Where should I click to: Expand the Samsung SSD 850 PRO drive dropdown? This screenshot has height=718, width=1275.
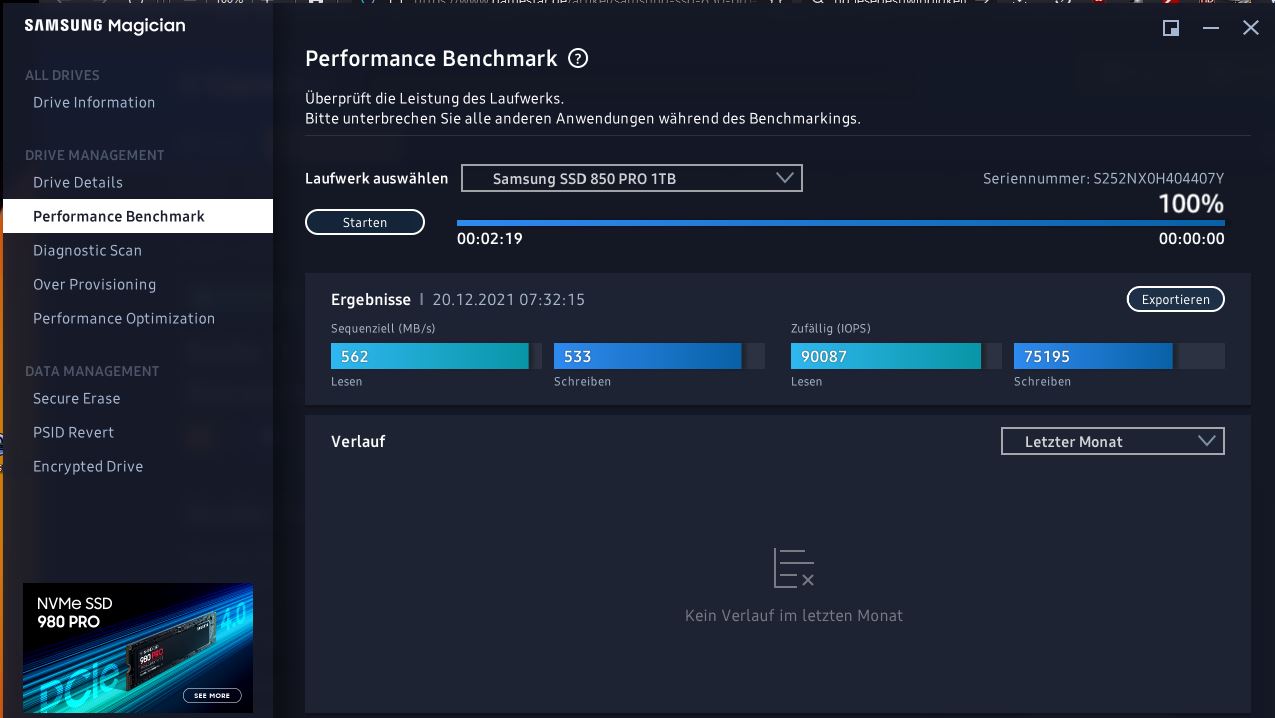pyautogui.click(x=632, y=179)
